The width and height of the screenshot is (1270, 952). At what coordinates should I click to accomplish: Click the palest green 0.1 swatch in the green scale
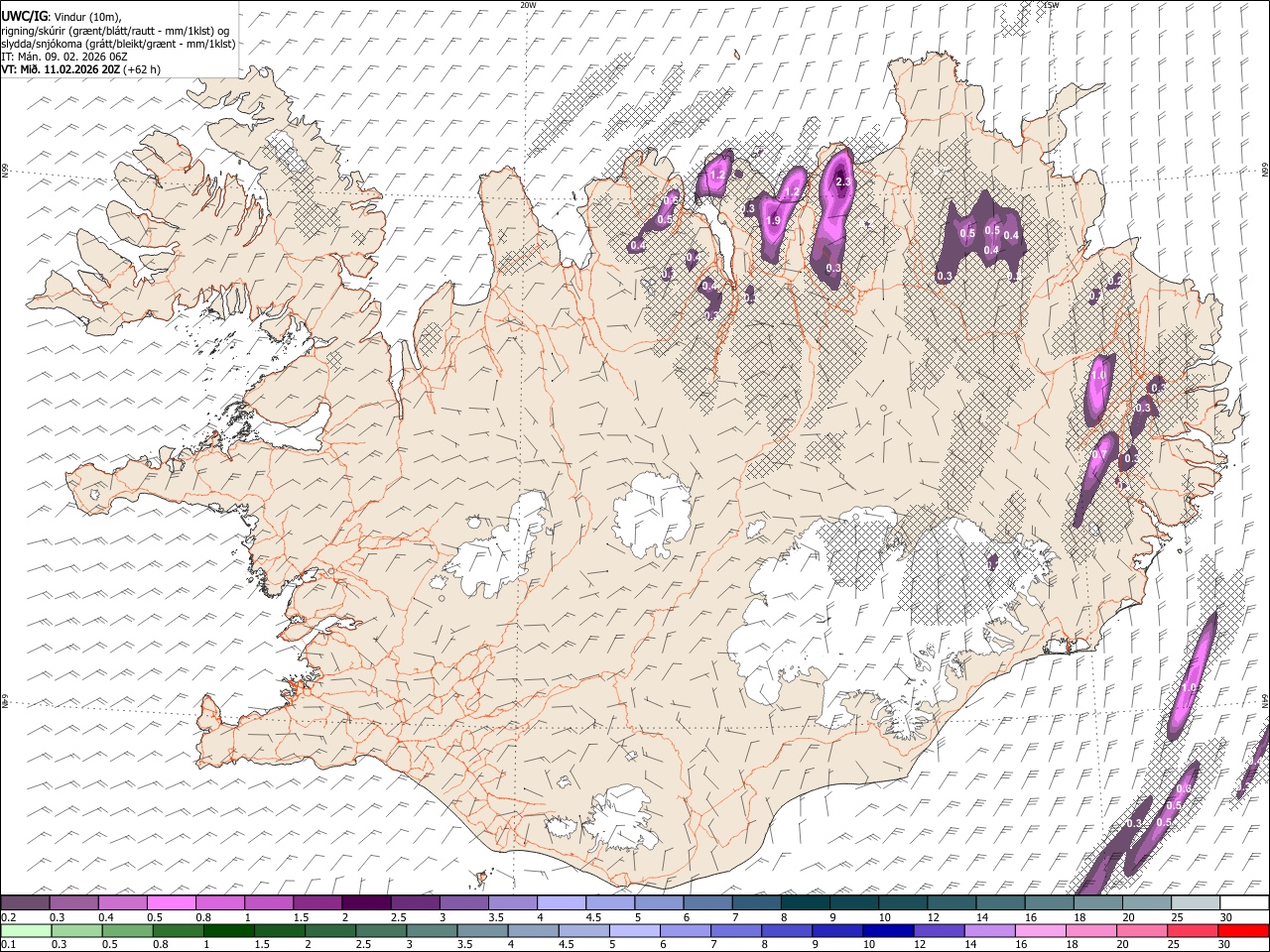(x=26, y=930)
